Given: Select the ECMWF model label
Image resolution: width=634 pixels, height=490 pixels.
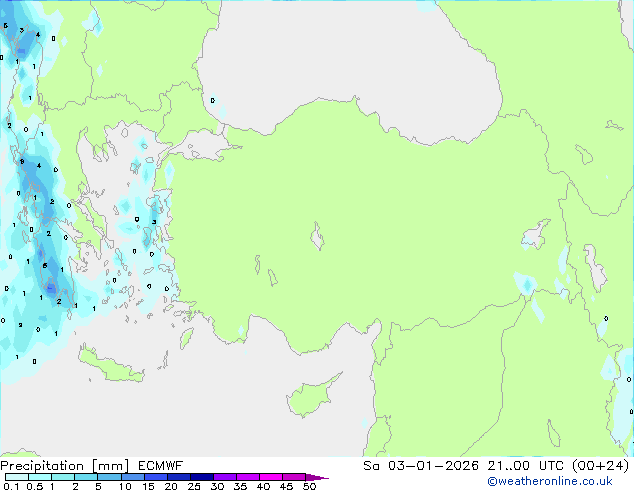Looking at the screenshot, I should pos(161,466).
